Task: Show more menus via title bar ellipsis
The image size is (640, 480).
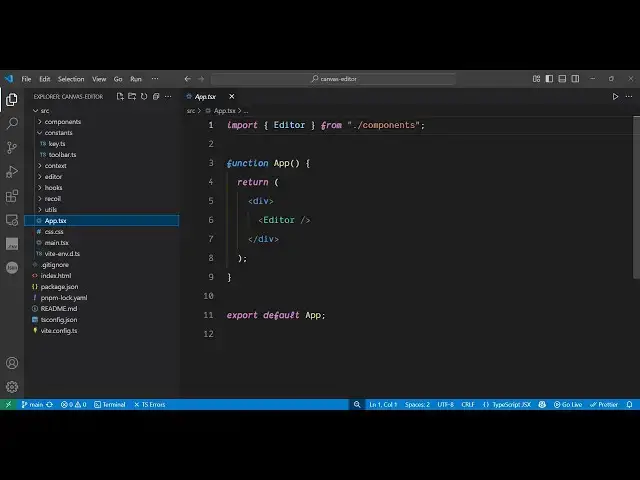Action: 155,79
